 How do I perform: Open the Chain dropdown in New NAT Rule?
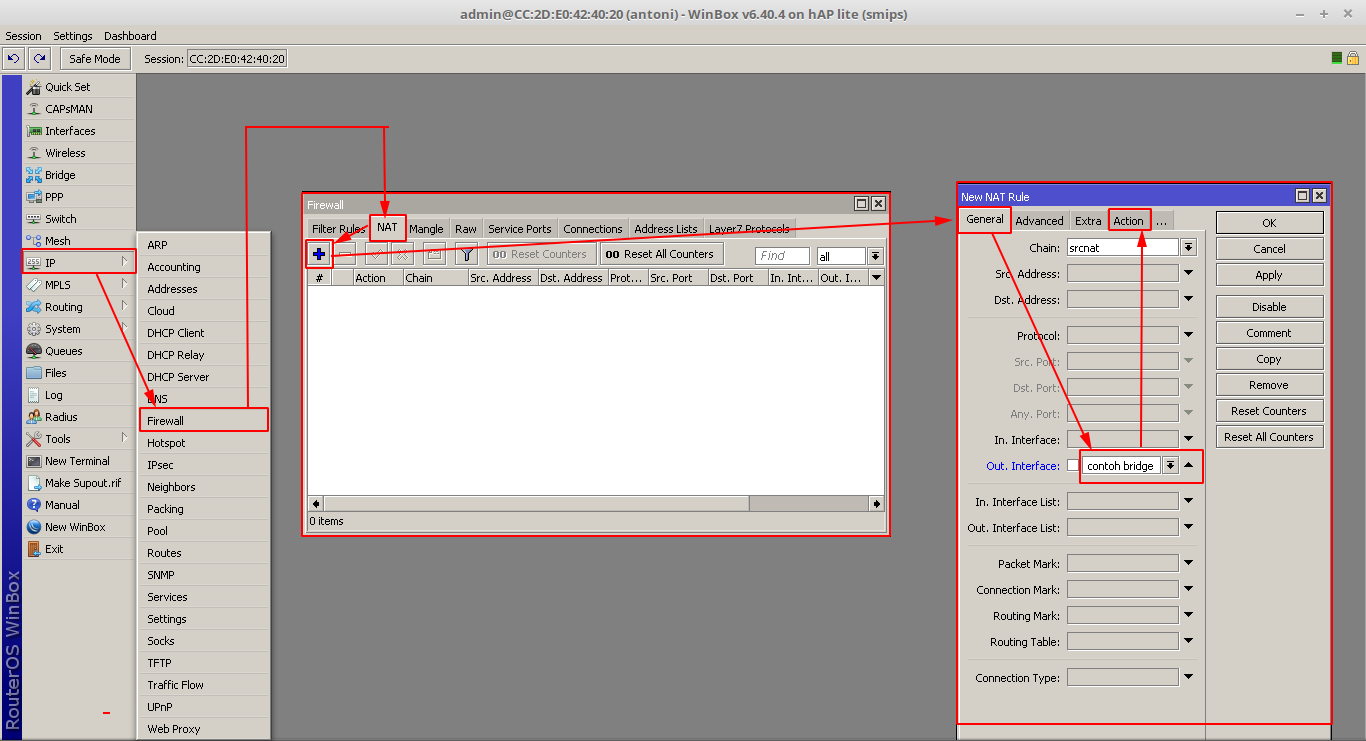click(x=1188, y=247)
